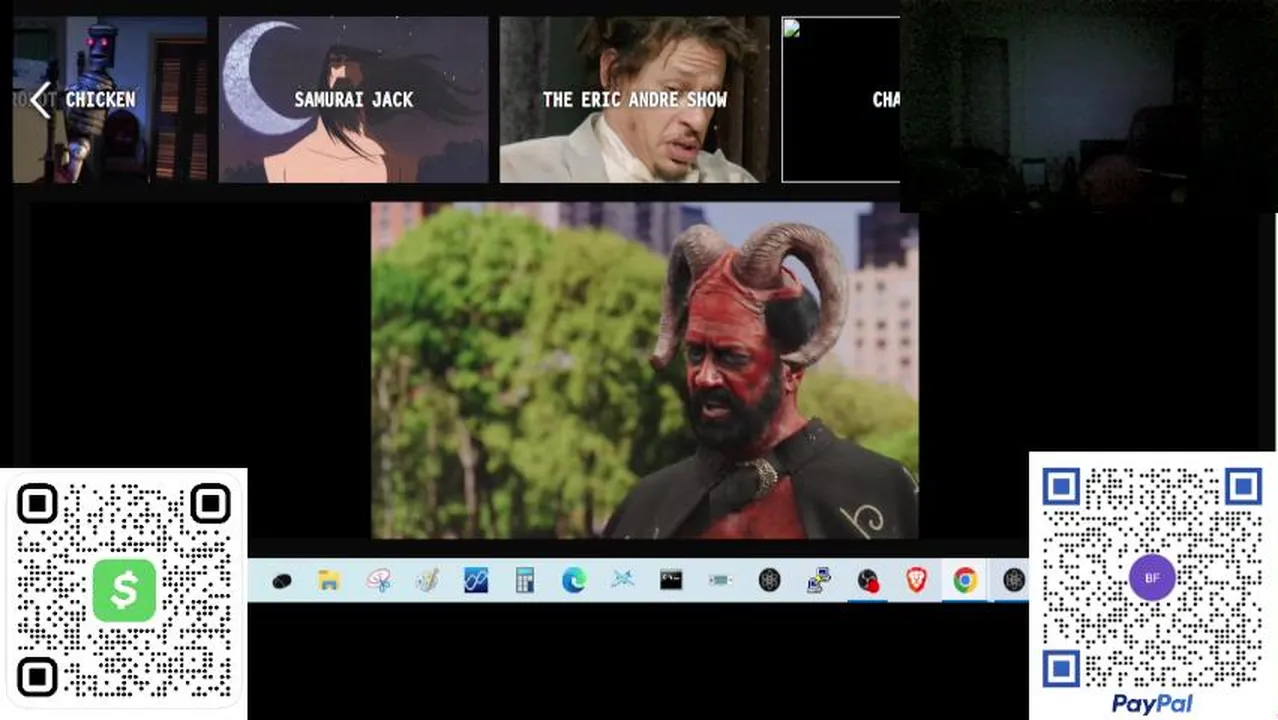Open the blue airplane-like taskbar icon

point(623,580)
